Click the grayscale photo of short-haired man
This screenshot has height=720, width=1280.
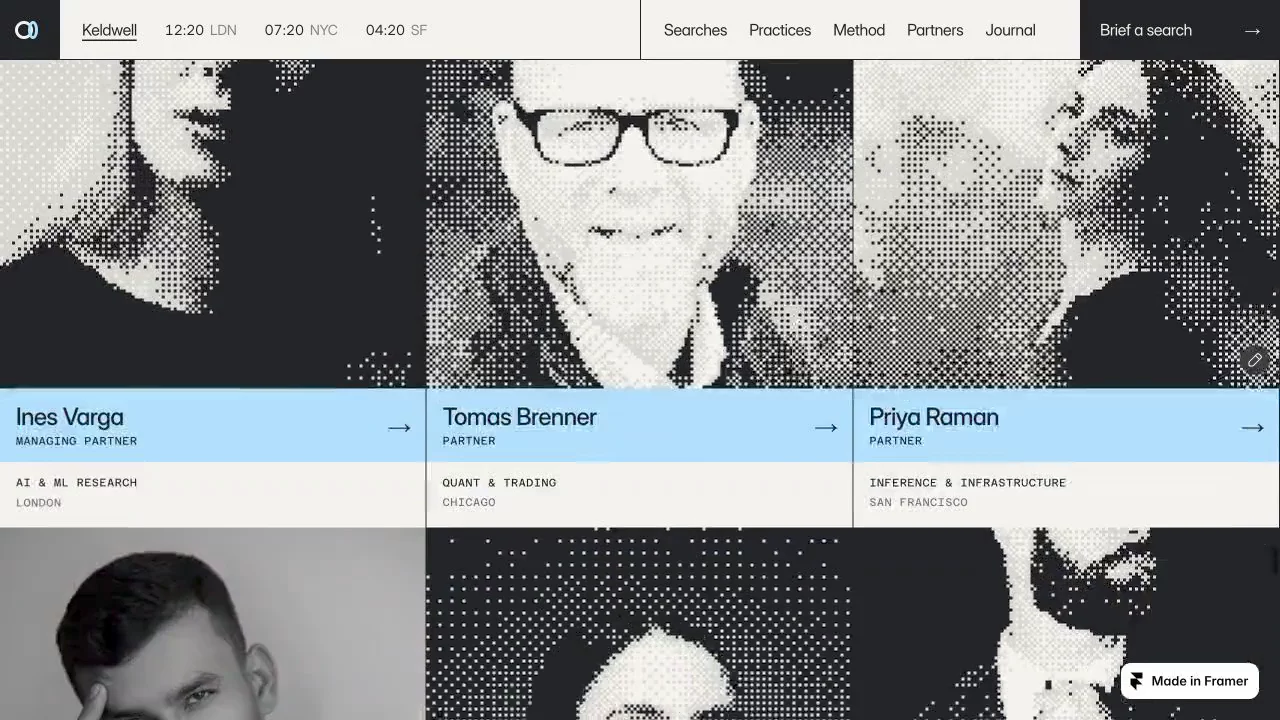pyautogui.click(x=213, y=624)
